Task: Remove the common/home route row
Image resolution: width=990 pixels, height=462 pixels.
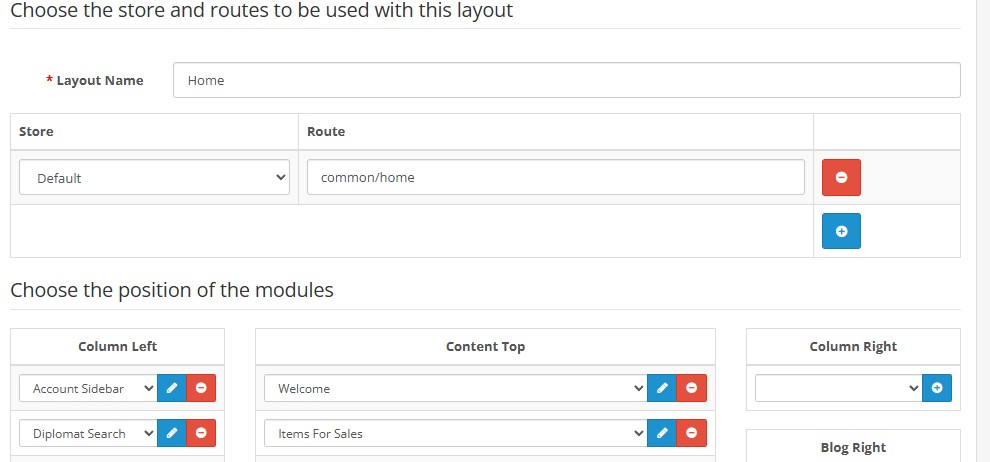Action: tap(841, 177)
